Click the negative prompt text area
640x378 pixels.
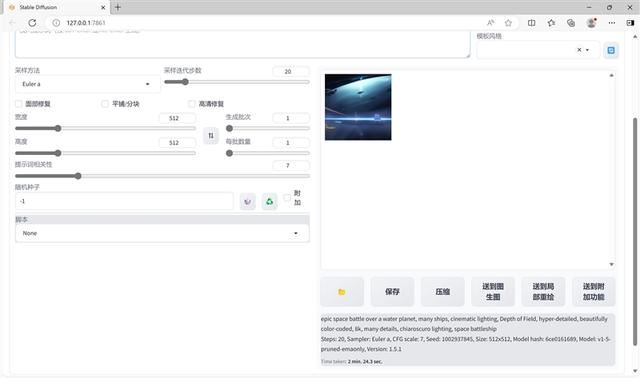coord(242,44)
